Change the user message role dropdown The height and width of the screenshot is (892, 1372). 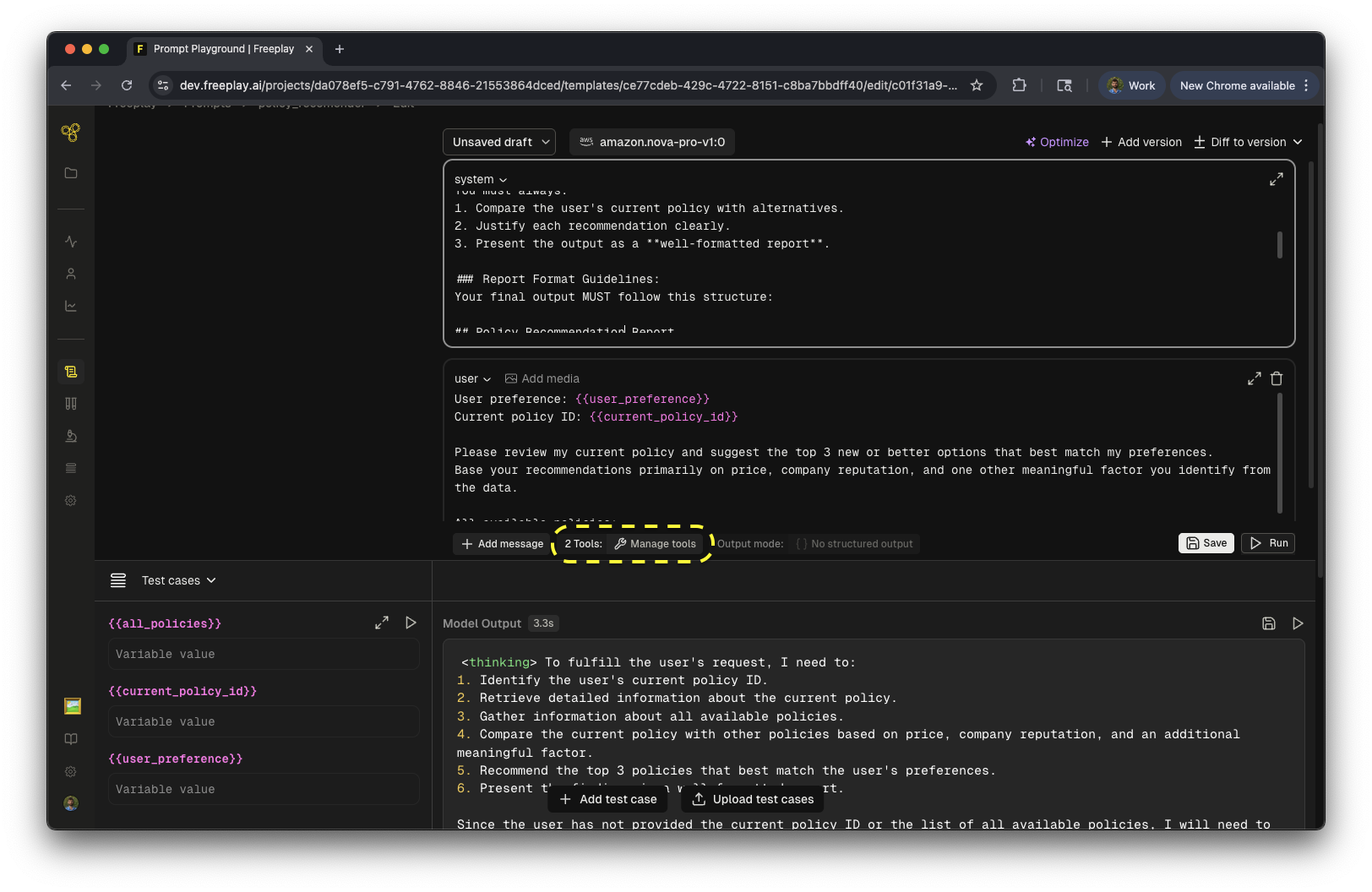(x=472, y=378)
